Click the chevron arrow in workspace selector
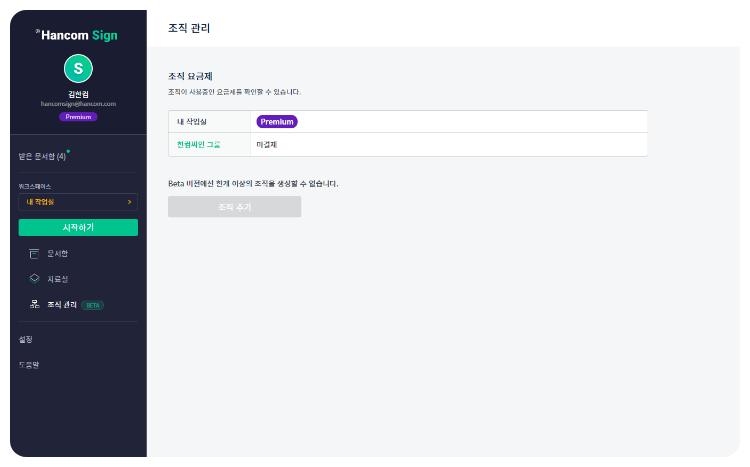Image resolution: width=750 pixels, height=467 pixels. point(129,202)
